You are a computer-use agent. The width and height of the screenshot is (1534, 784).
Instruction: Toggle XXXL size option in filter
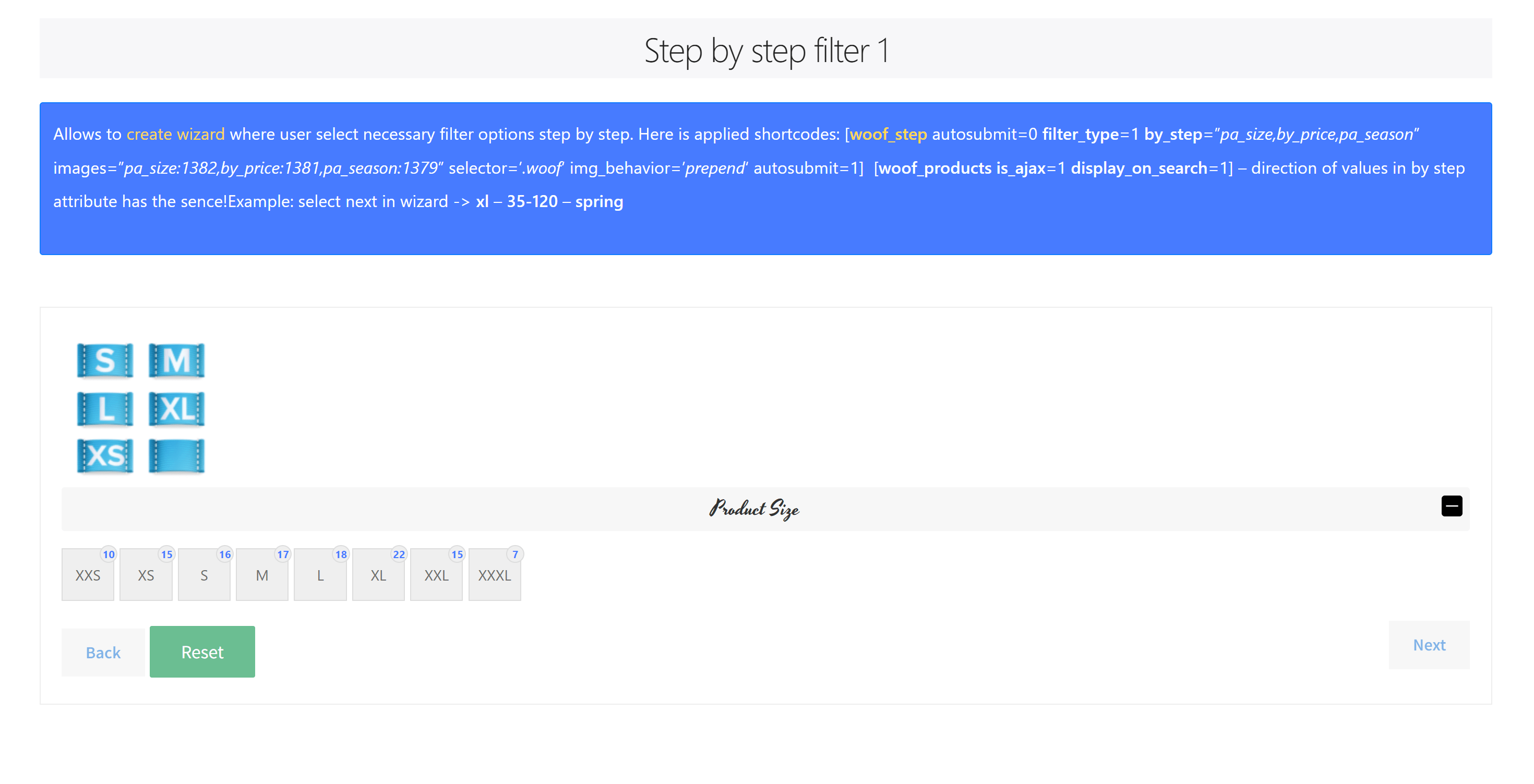pyautogui.click(x=494, y=575)
